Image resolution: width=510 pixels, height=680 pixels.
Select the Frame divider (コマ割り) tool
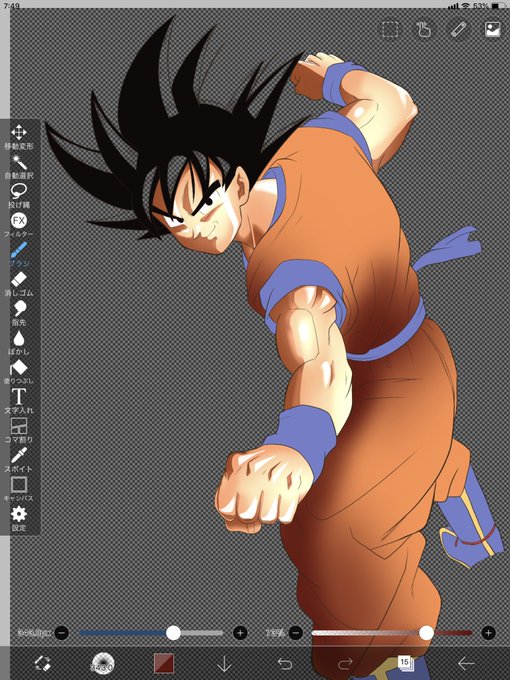tap(19, 431)
